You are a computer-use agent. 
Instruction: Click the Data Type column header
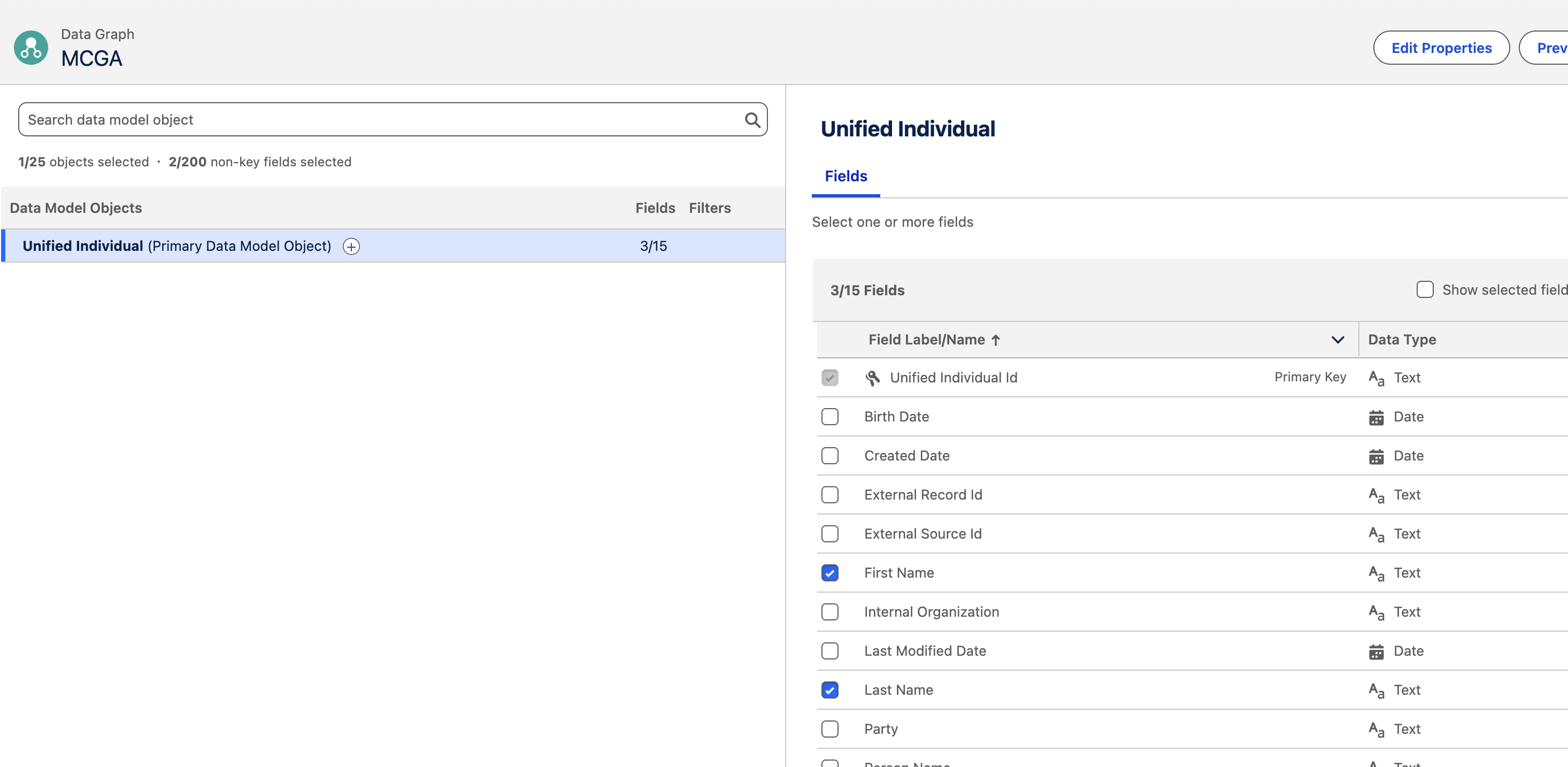coord(1402,340)
